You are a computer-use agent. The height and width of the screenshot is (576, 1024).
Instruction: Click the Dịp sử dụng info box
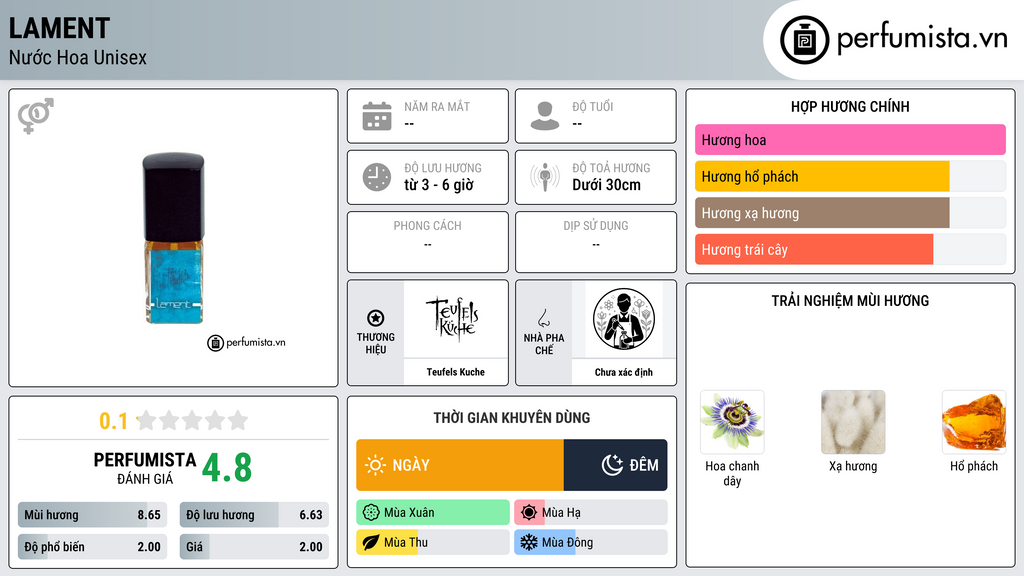point(596,242)
